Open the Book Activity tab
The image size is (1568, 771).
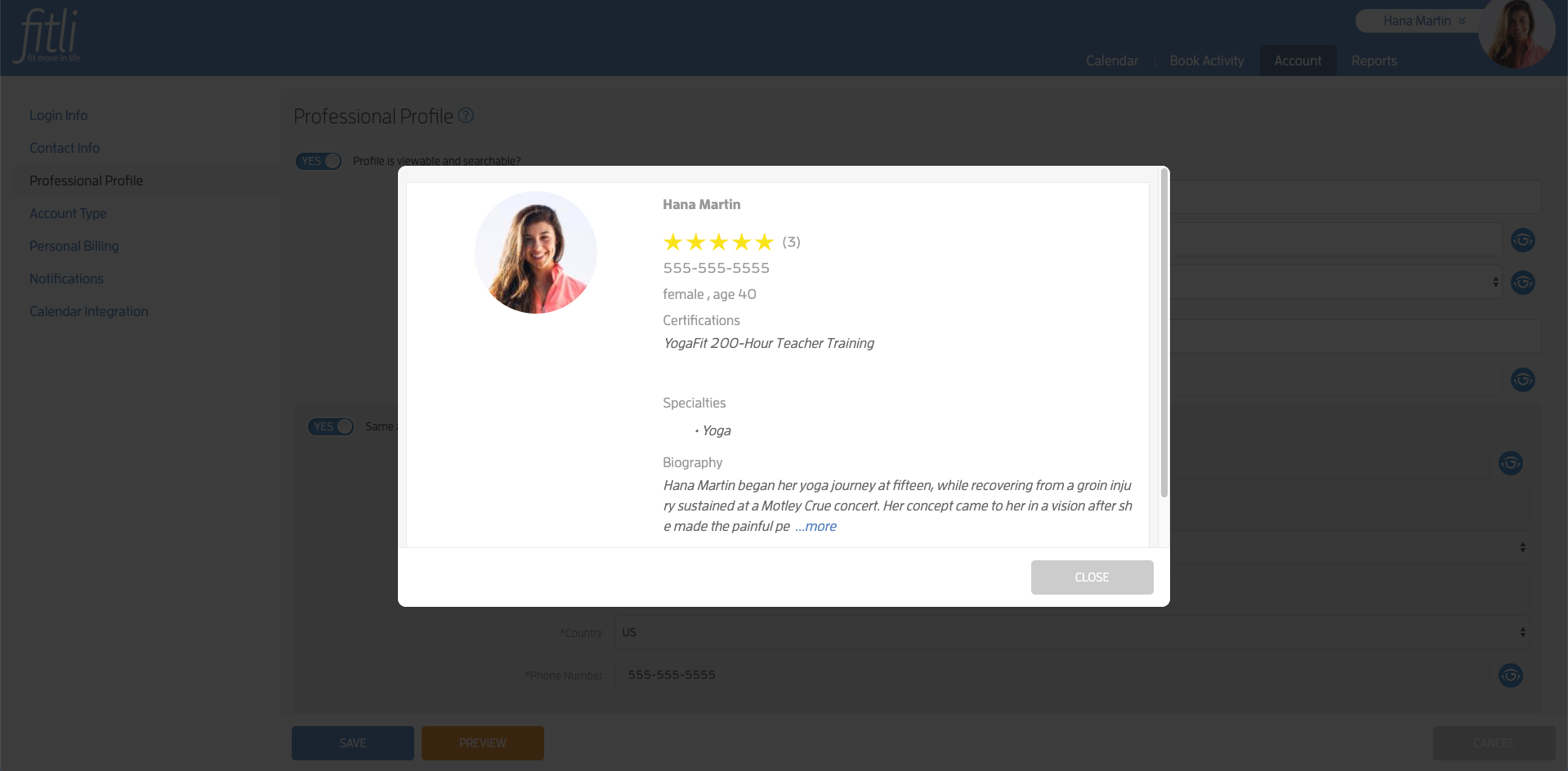1207,61
